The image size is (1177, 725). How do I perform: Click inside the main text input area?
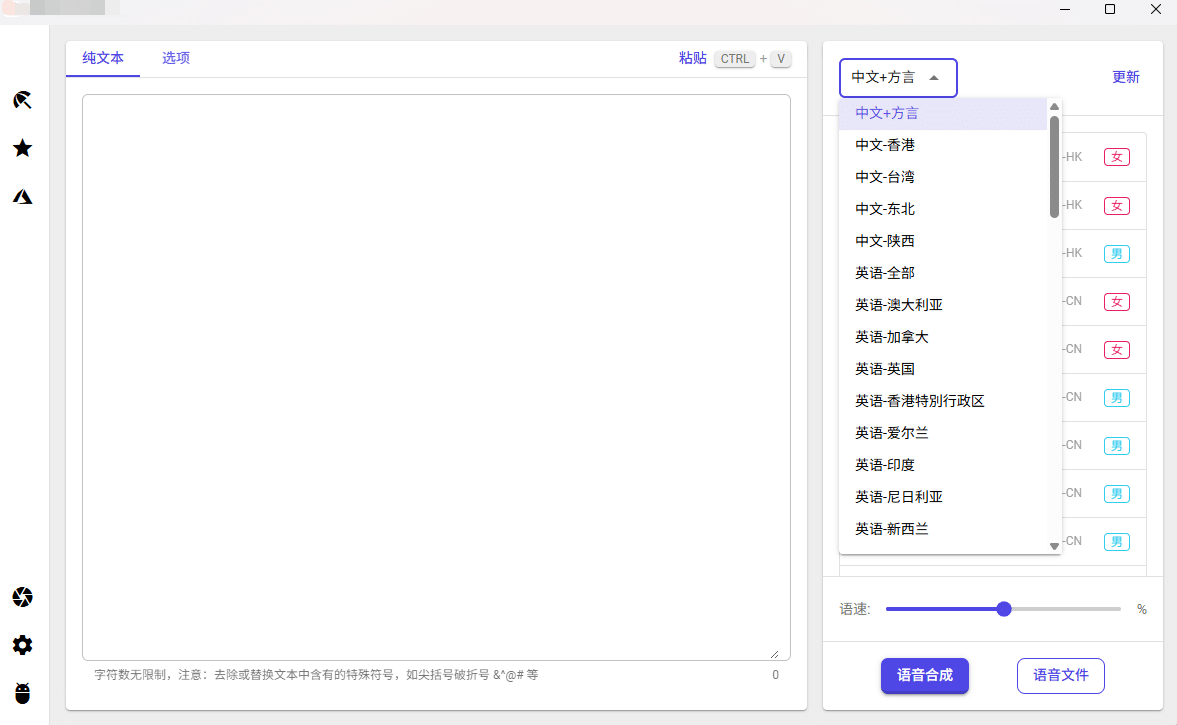(436, 377)
